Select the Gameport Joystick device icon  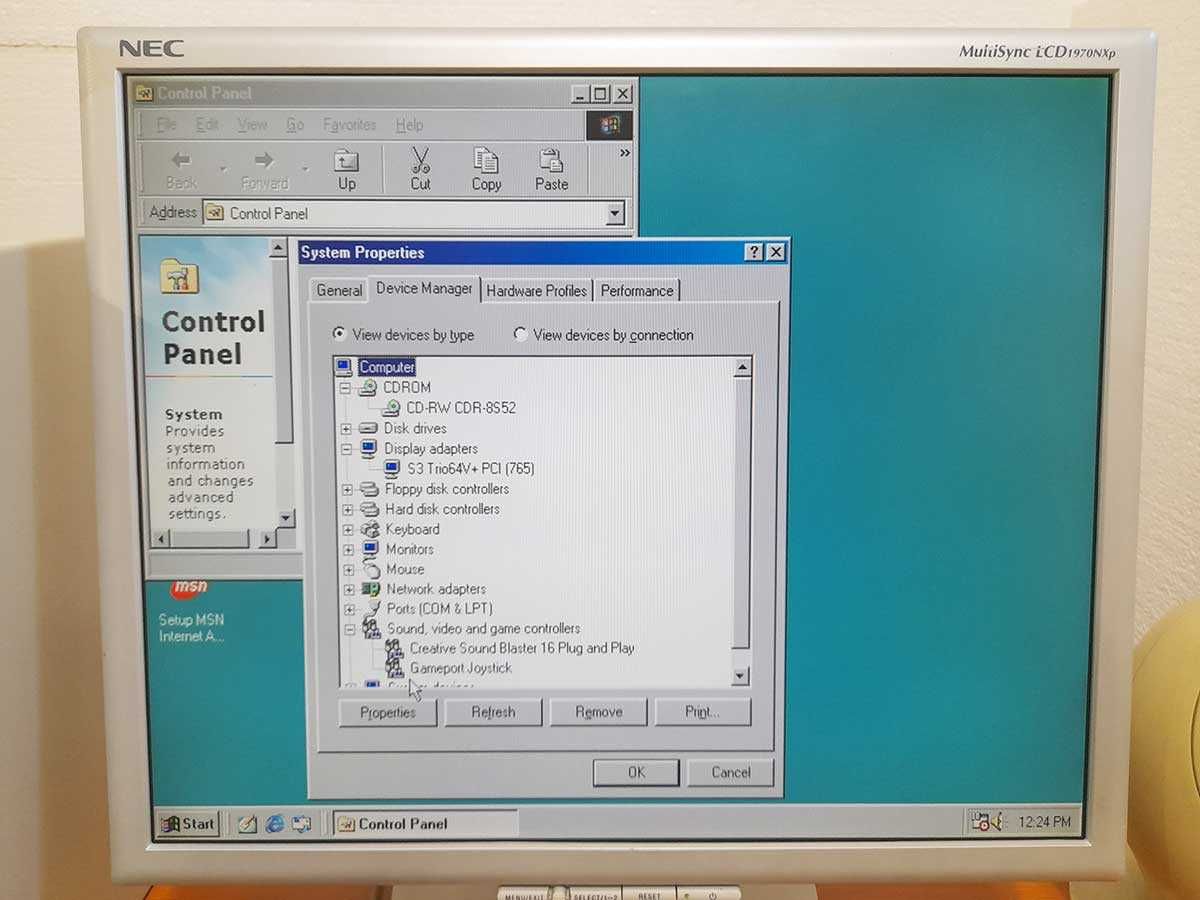point(394,667)
